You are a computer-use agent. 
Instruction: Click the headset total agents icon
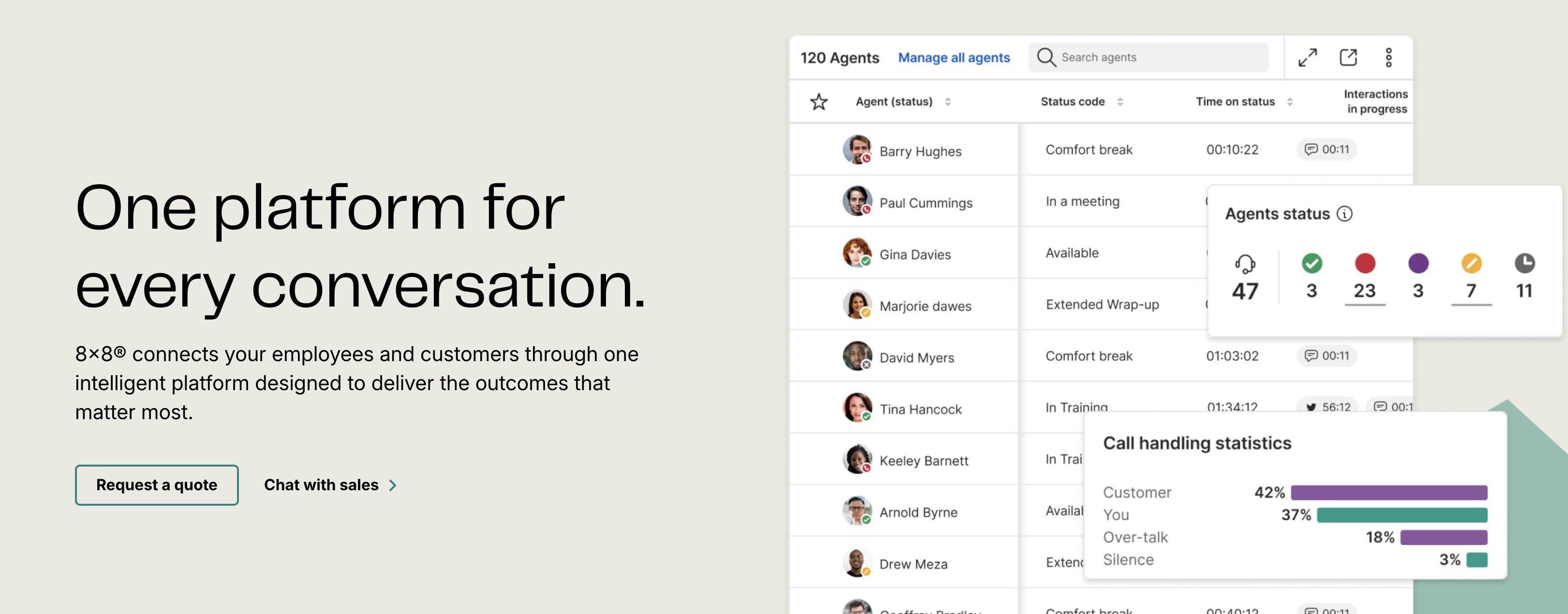pyautogui.click(x=1245, y=264)
